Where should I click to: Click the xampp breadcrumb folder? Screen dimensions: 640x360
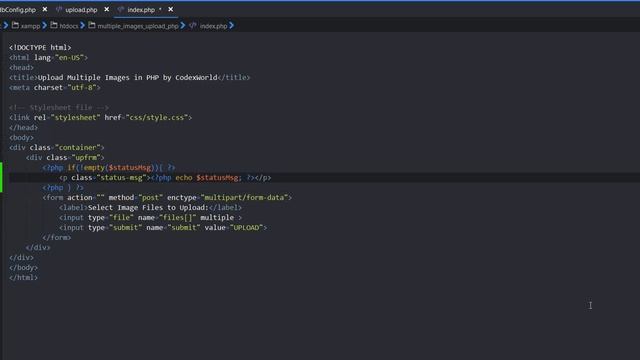[x=30, y=26]
